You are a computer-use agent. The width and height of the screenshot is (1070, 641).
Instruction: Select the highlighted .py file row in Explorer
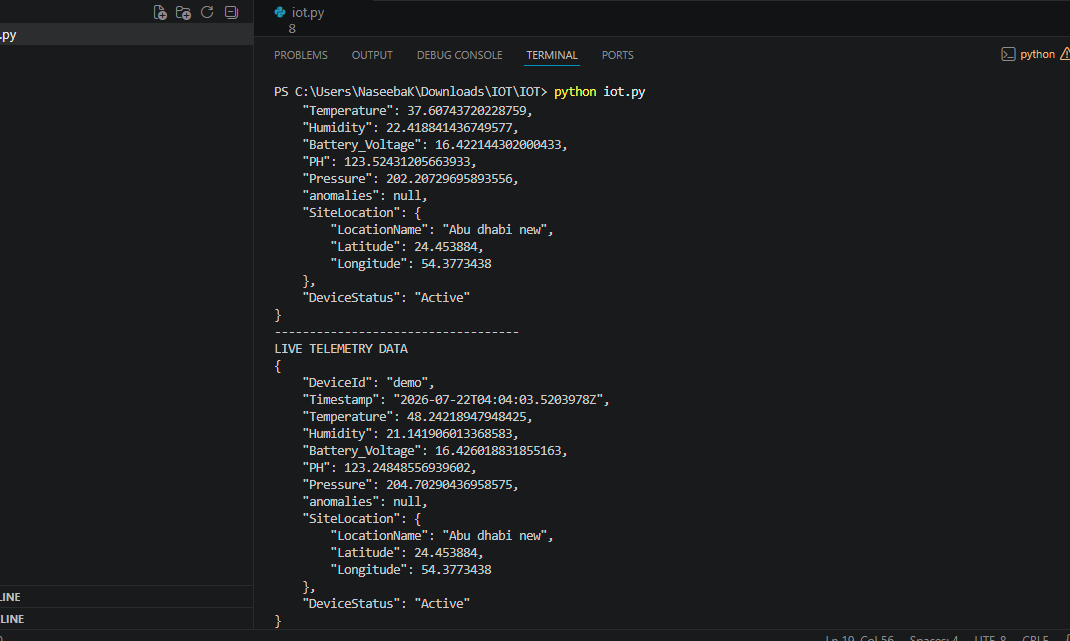(126, 35)
